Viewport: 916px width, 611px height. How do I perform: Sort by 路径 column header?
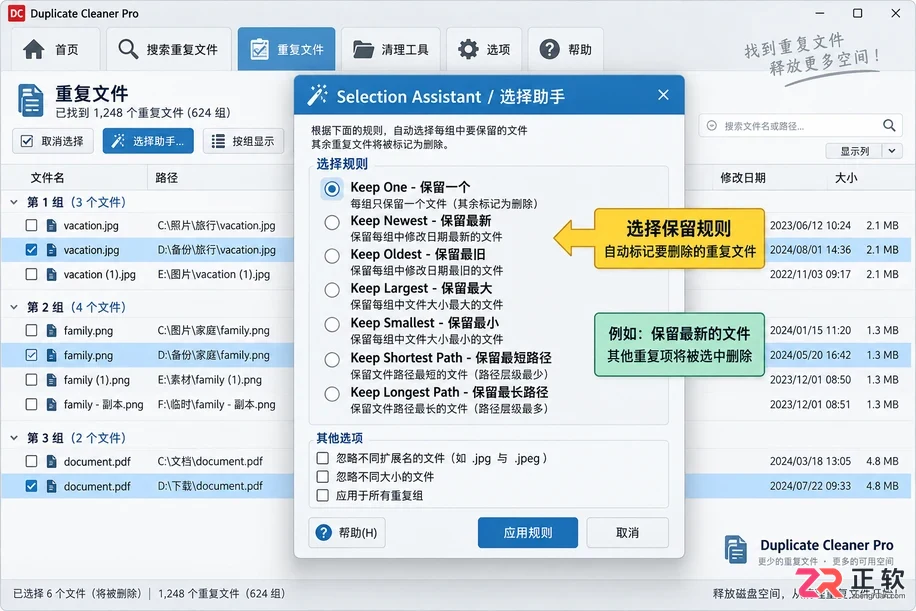tap(166, 178)
